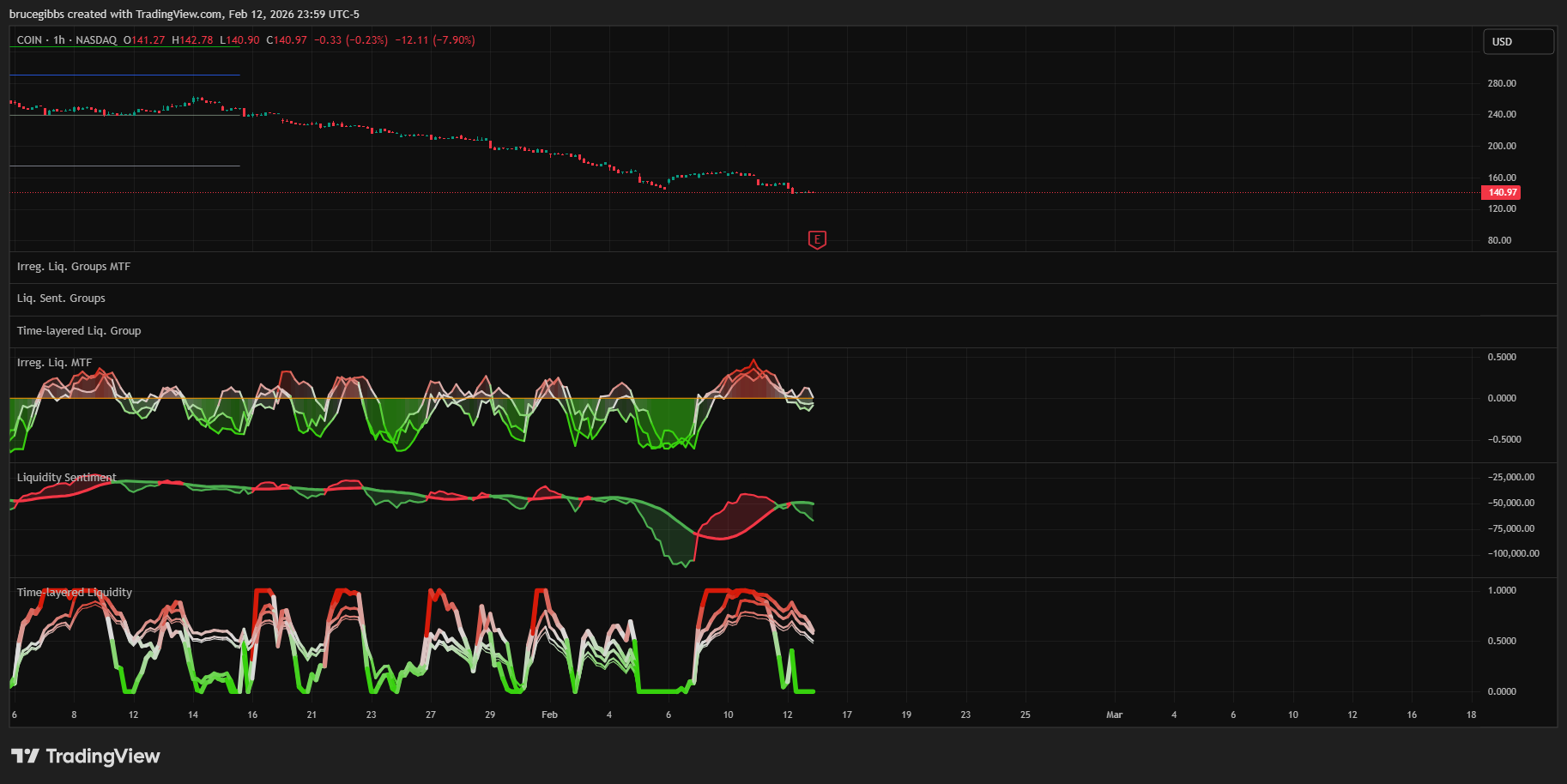Click the 1.0000 value on bottom pane scale
The height and width of the screenshot is (784, 1567).
[1501, 591]
